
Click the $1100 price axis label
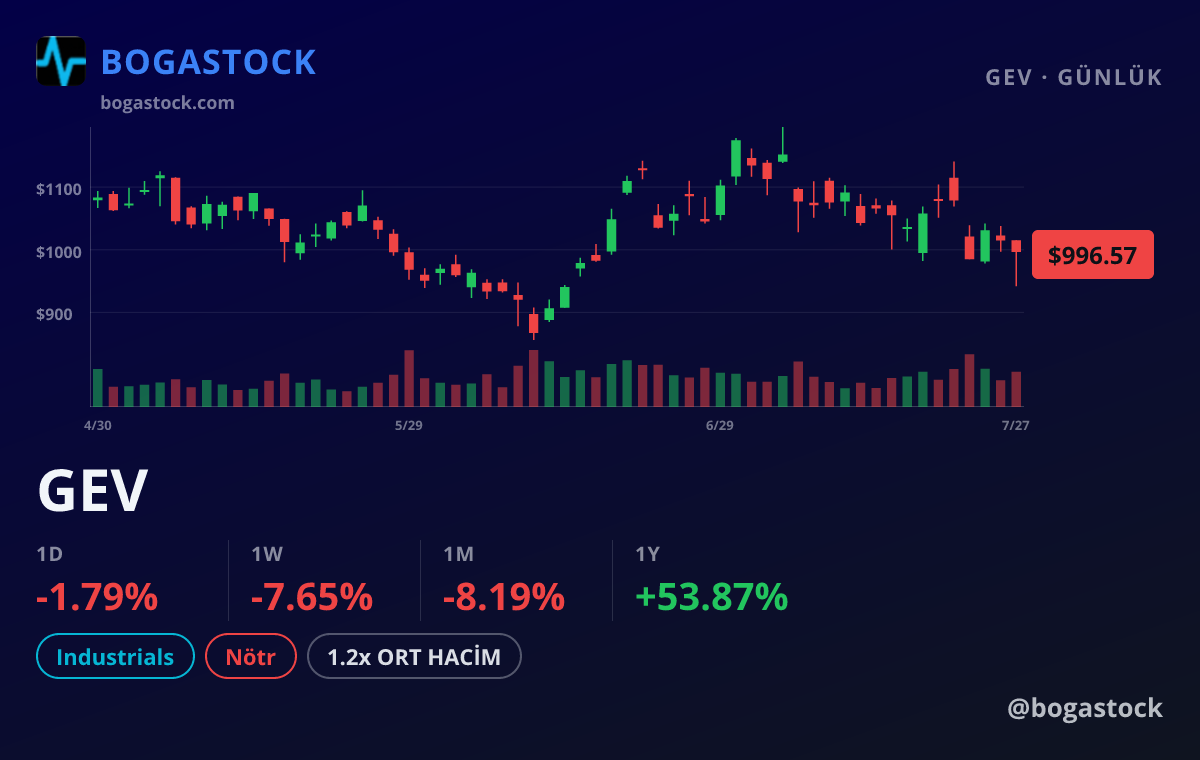click(x=57, y=188)
